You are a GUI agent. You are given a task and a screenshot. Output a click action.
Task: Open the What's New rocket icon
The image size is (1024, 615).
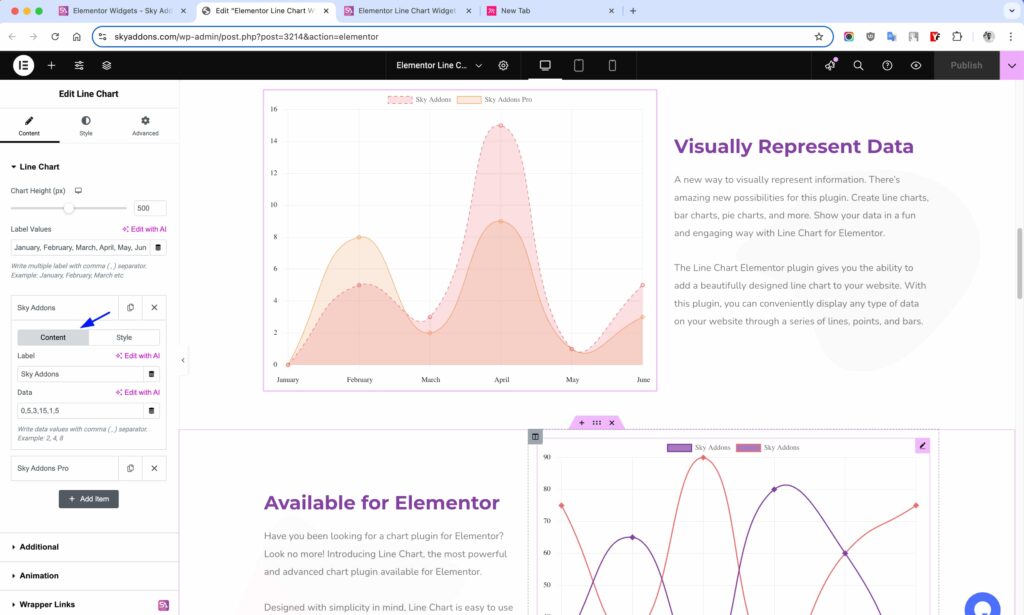pos(830,65)
